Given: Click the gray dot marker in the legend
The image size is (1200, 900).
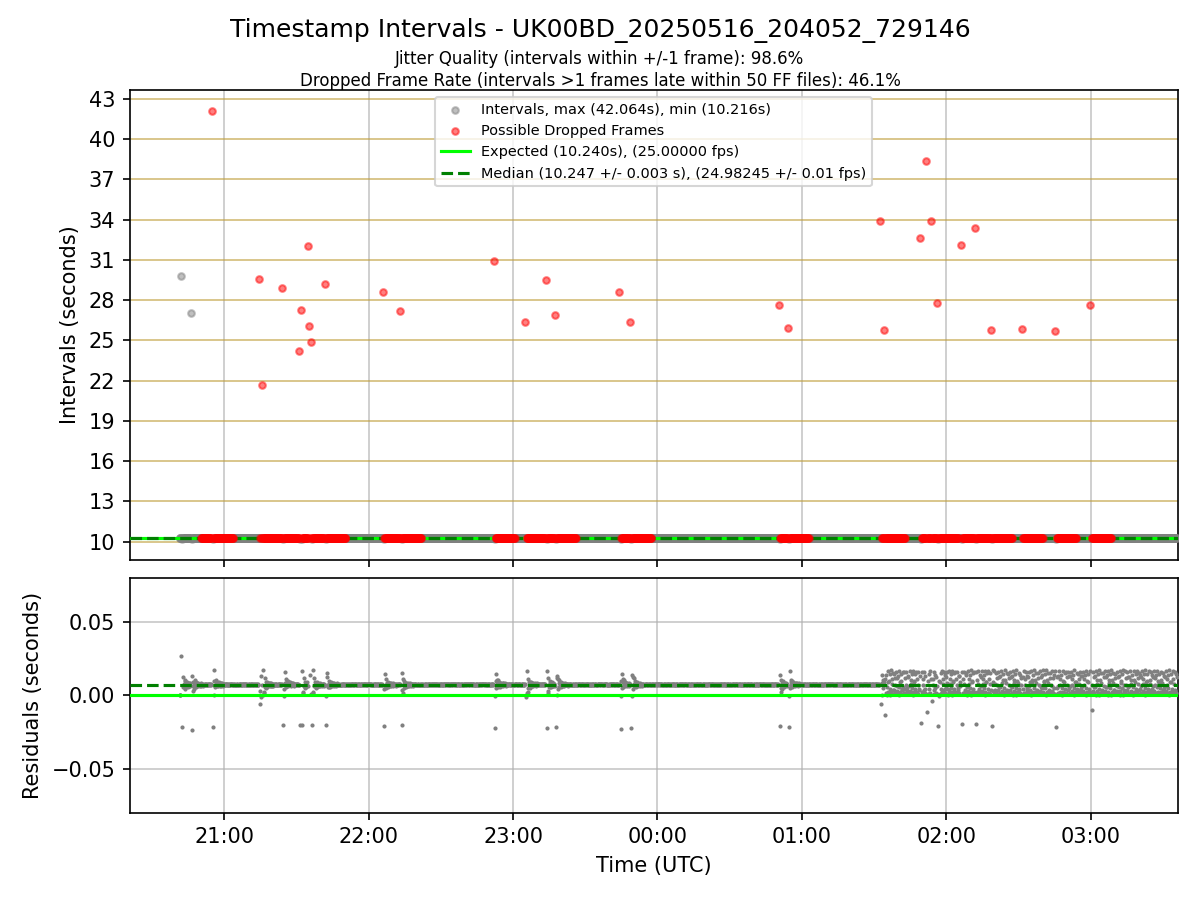Looking at the screenshot, I should (x=456, y=110).
